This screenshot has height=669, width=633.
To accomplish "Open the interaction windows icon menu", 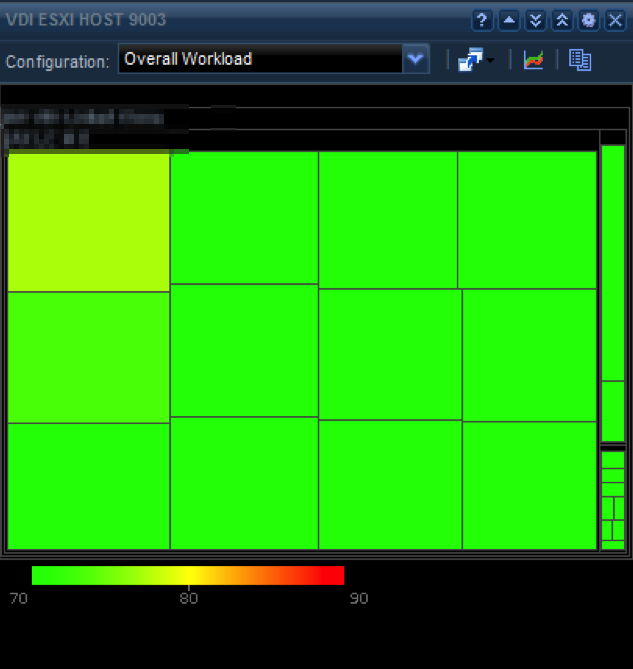I will (x=468, y=60).
